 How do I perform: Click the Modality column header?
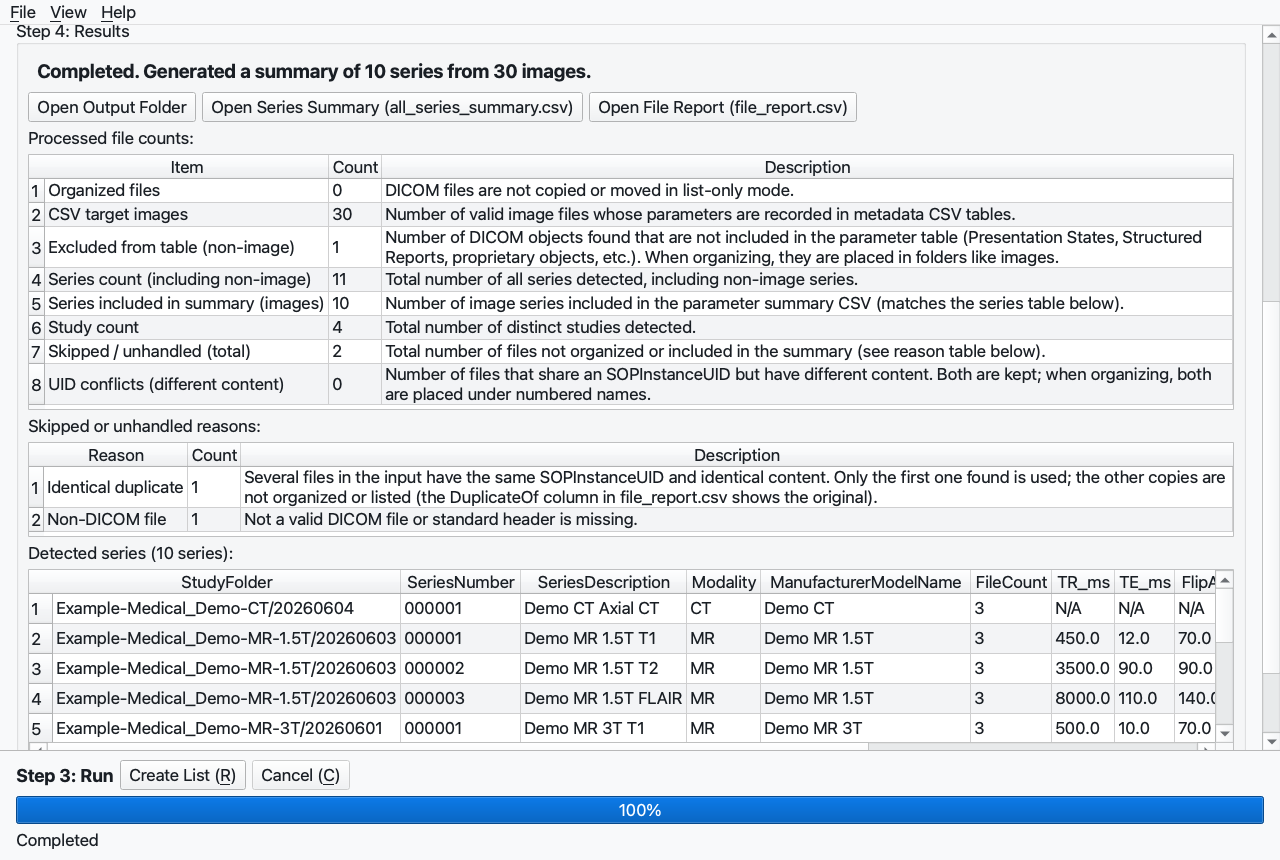[724, 582]
